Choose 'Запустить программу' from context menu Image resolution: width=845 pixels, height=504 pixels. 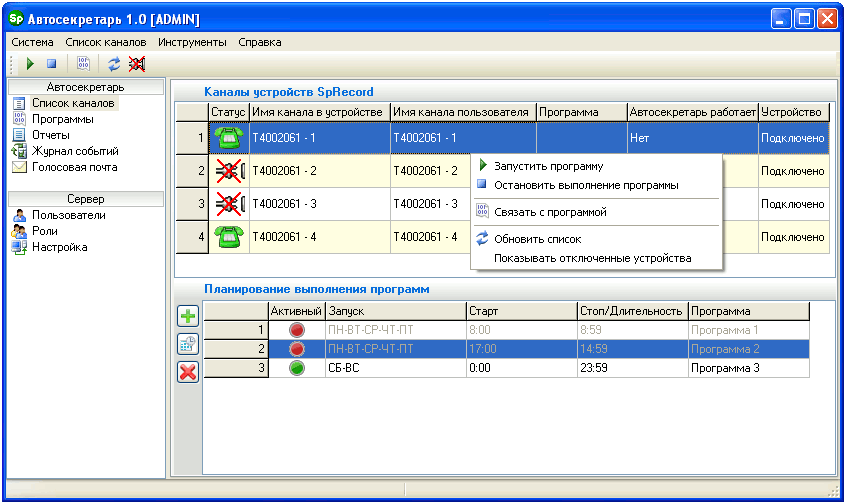(548, 166)
